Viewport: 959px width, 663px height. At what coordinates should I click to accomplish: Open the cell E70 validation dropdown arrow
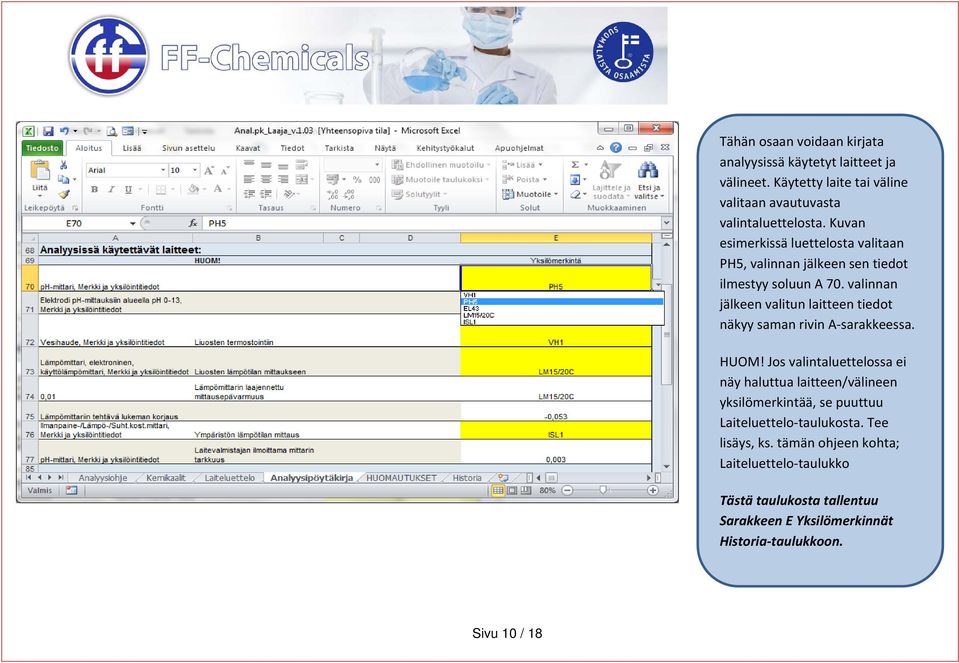click(x=658, y=285)
